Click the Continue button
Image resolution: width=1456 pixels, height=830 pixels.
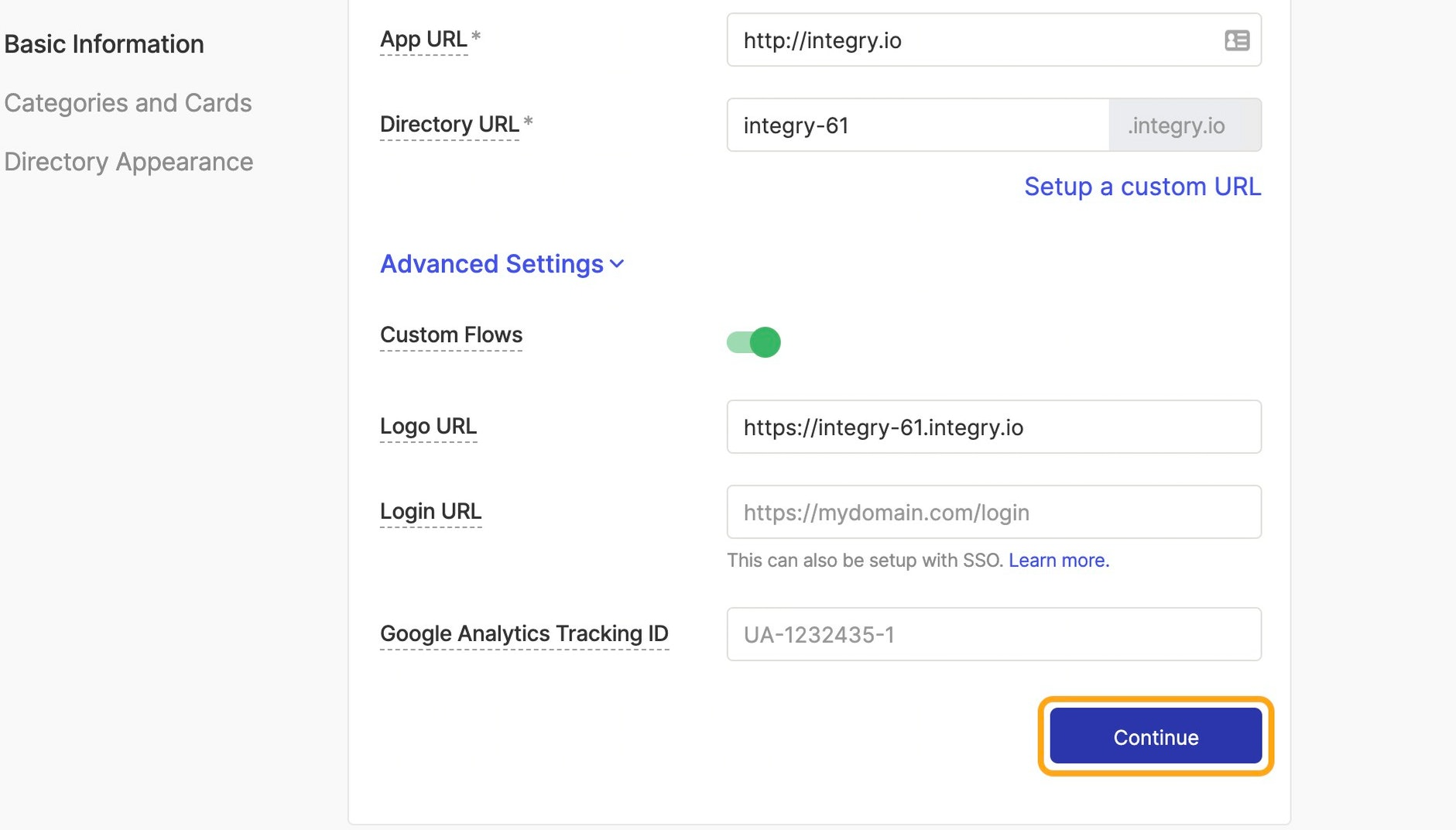coord(1156,736)
